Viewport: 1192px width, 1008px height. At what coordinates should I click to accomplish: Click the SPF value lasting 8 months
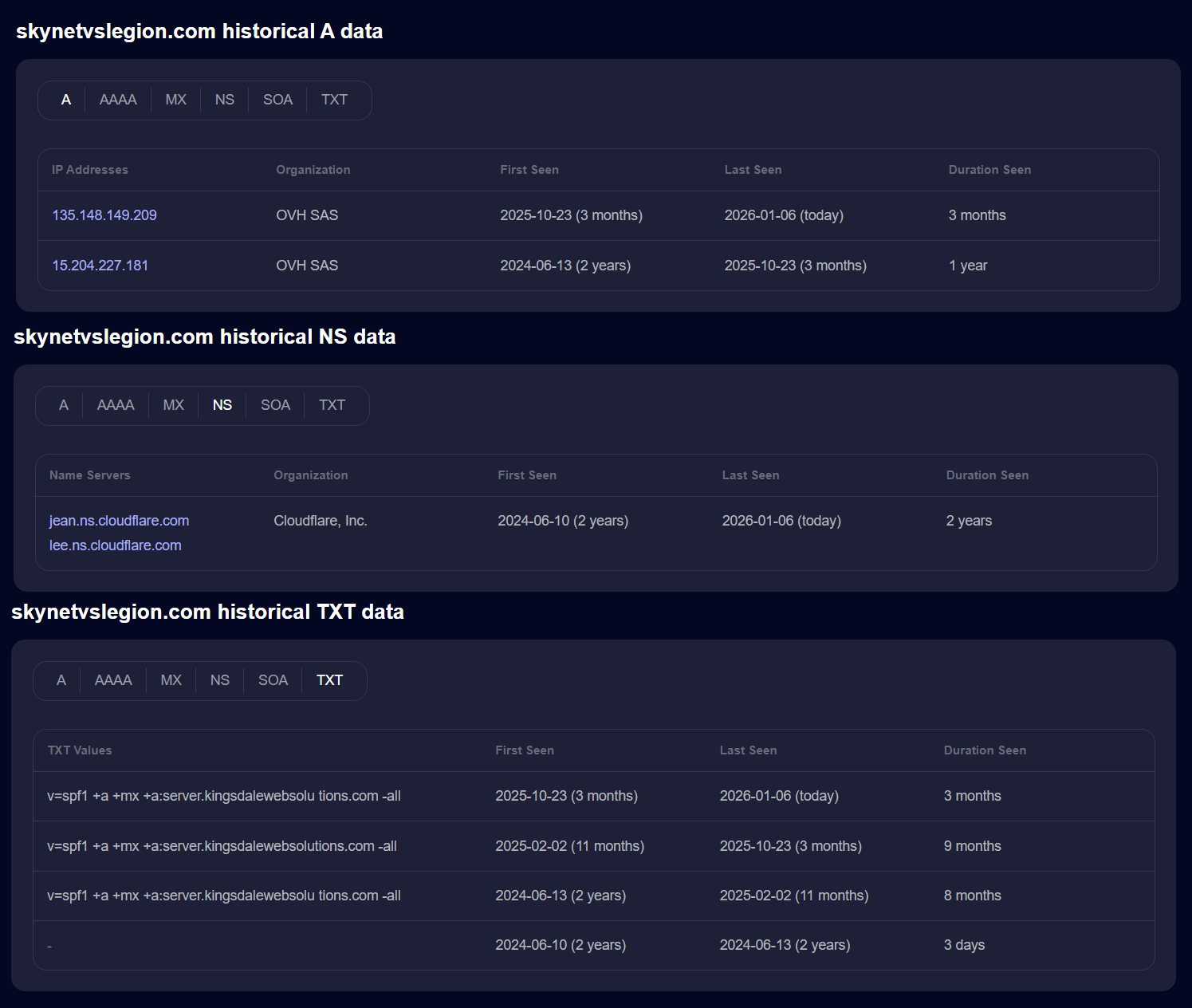coord(224,896)
